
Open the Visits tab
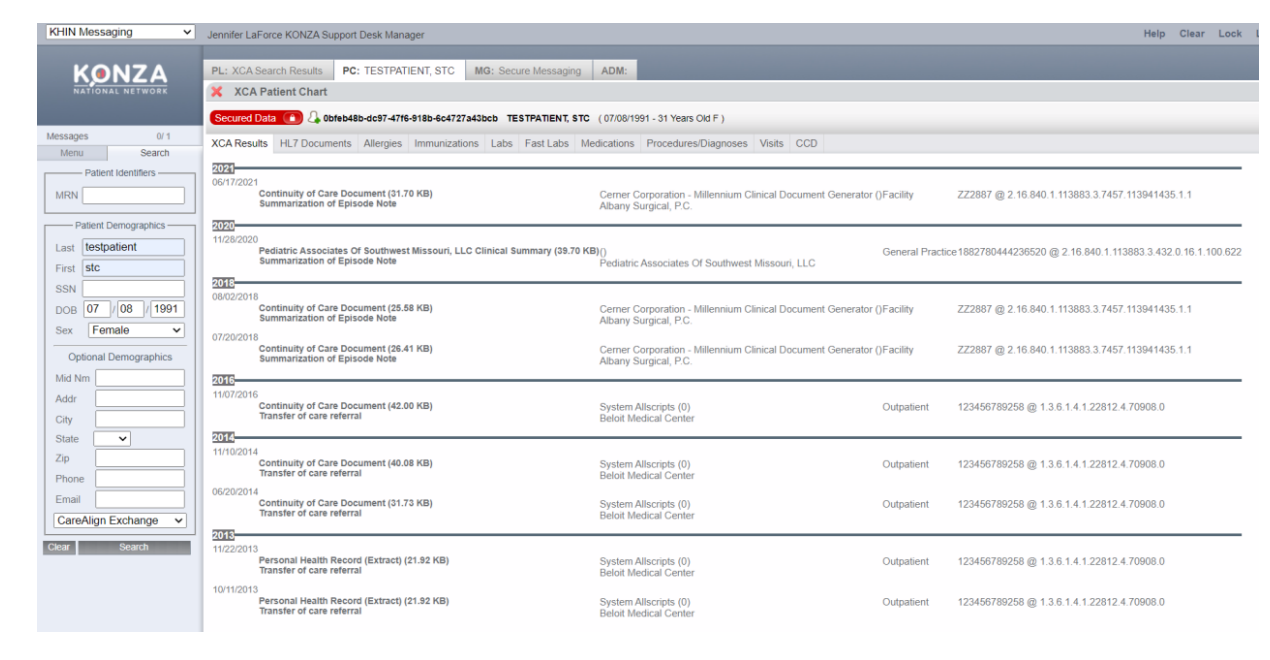(771, 143)
